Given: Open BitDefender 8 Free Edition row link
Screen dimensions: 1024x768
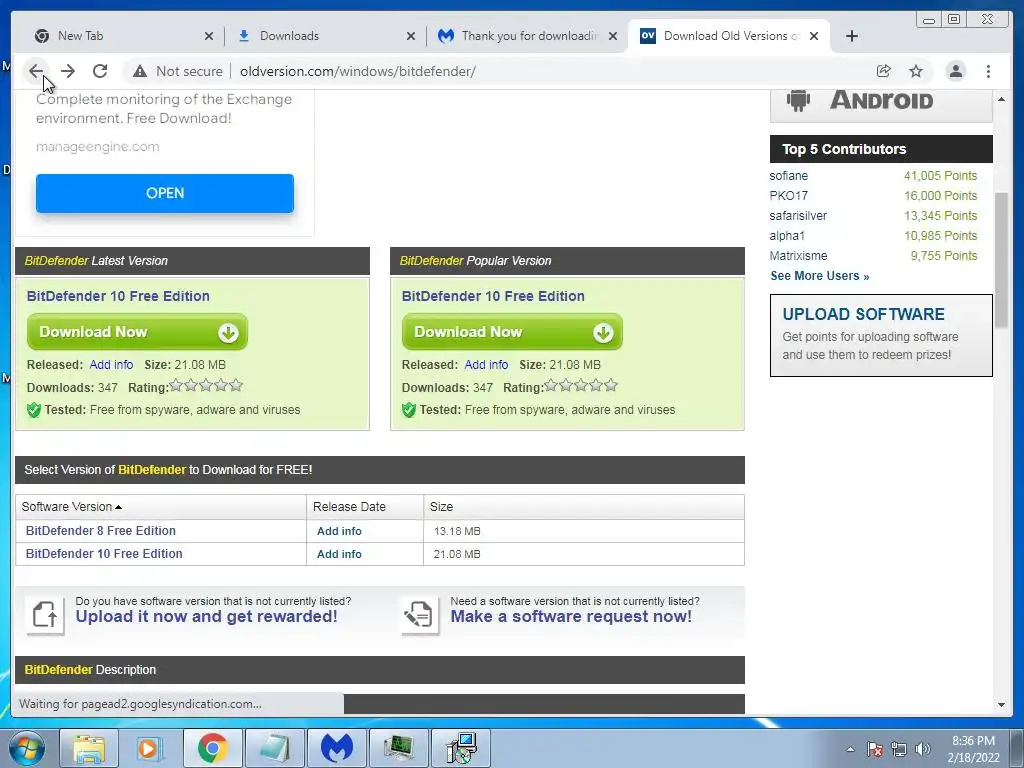Looking at the screenshot, I should click(101, 531).
